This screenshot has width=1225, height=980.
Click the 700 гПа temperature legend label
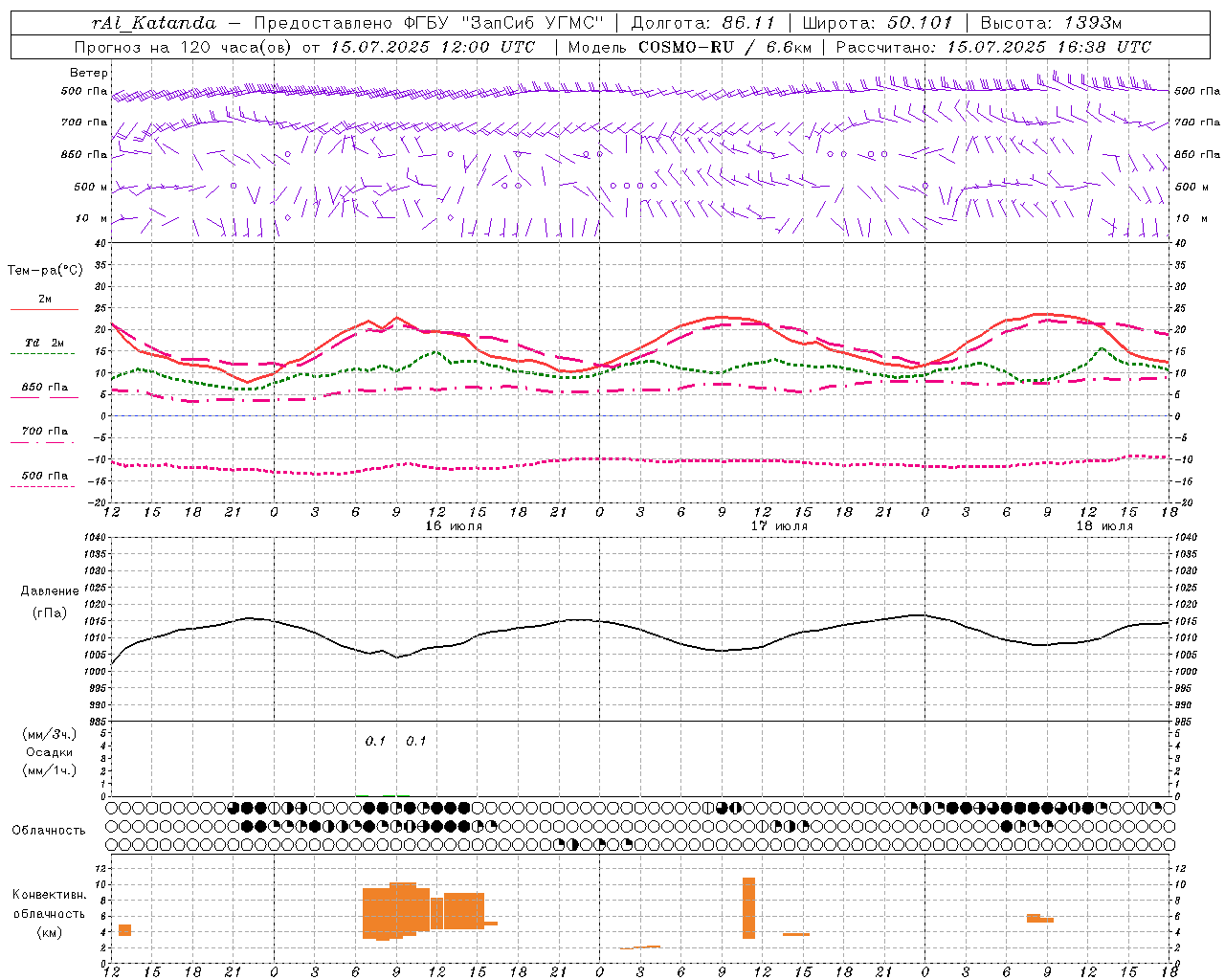point(45,431)
